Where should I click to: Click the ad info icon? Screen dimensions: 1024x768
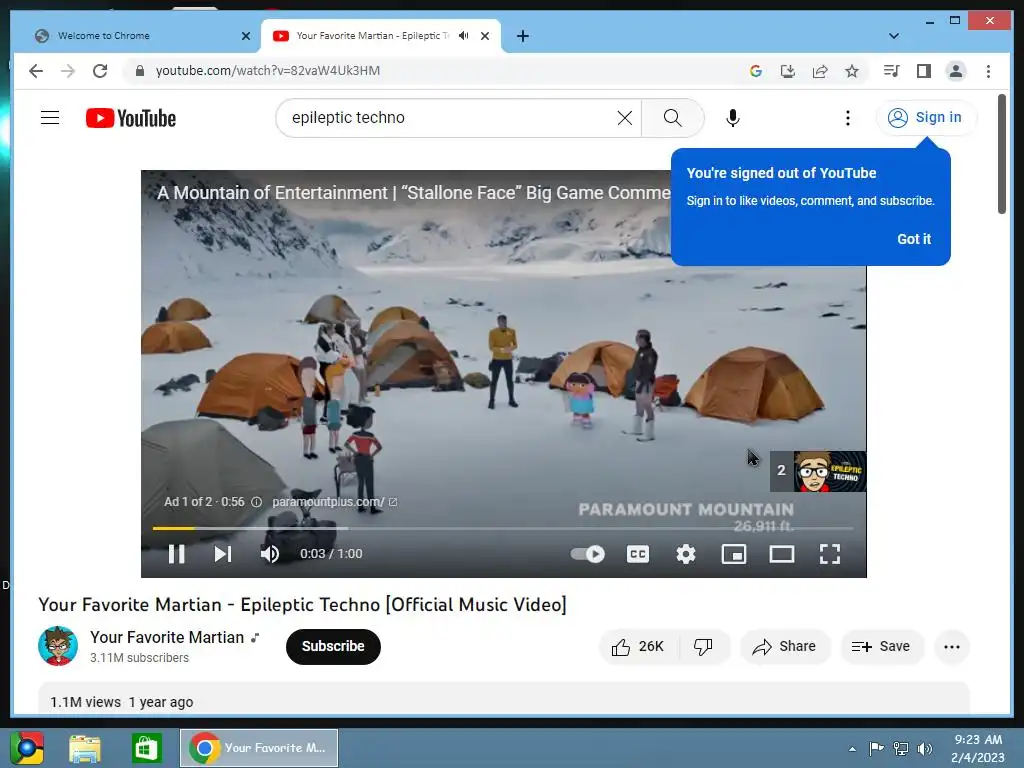[x=257, y=502]
